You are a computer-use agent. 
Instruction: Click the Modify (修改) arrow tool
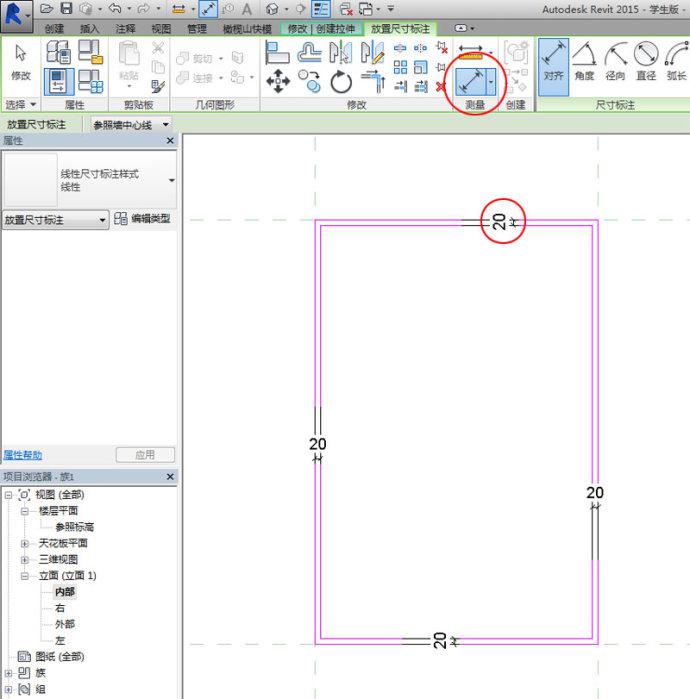point(21,61)
